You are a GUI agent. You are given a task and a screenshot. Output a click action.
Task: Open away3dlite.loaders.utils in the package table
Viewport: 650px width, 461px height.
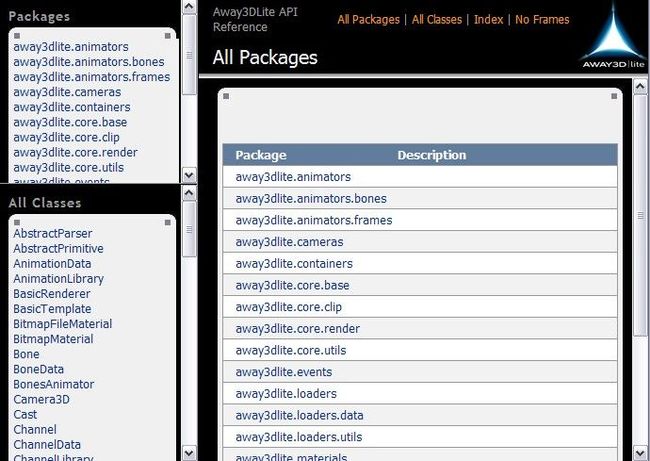coord(298,437)
